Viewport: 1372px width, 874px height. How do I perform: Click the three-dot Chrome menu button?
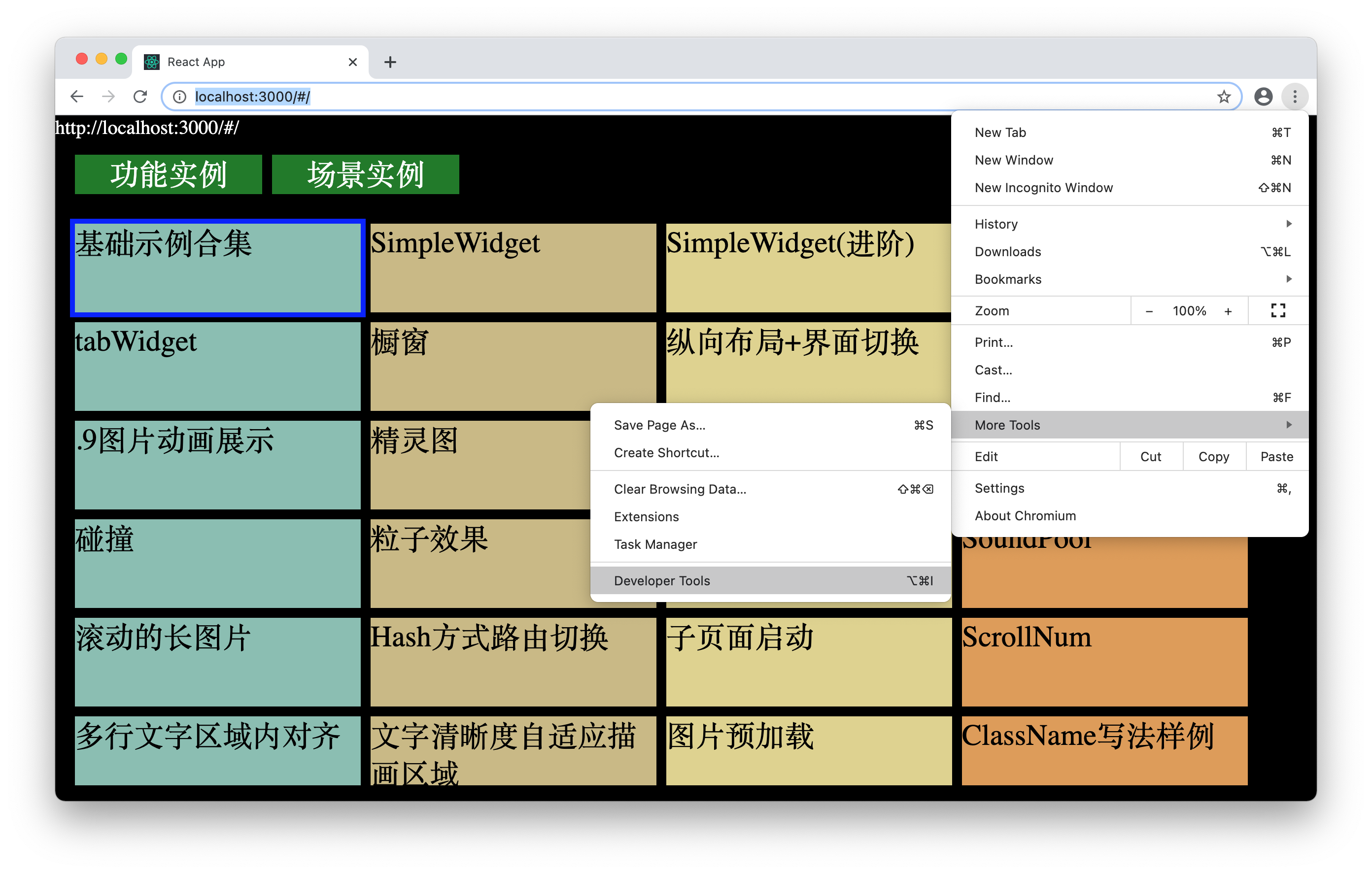[x=1295, y=96]
